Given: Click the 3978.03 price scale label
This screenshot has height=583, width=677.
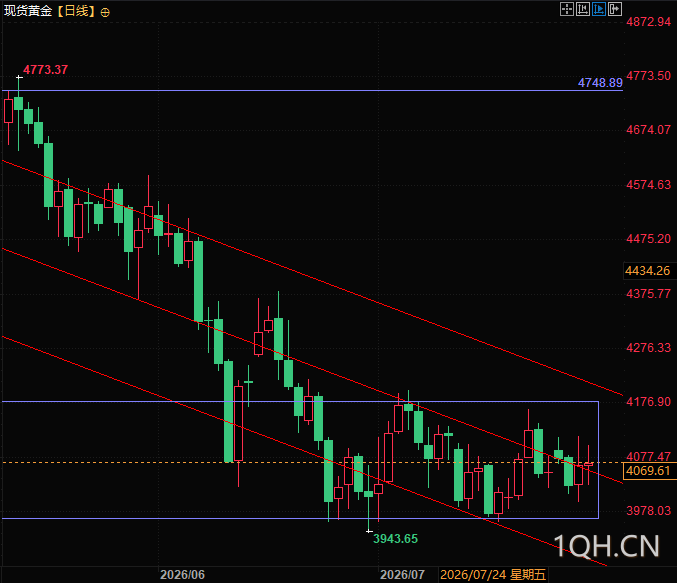Looking at the screenshot, I should point(649,510).
